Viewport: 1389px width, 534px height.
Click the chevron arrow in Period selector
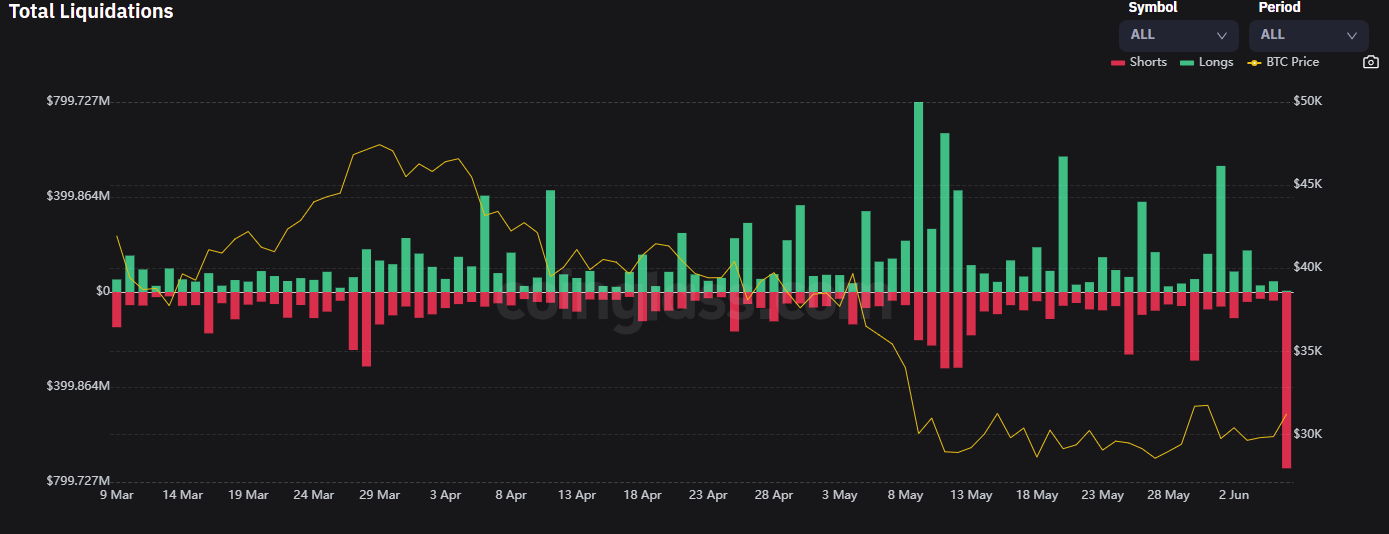[x=1351, y=35]
